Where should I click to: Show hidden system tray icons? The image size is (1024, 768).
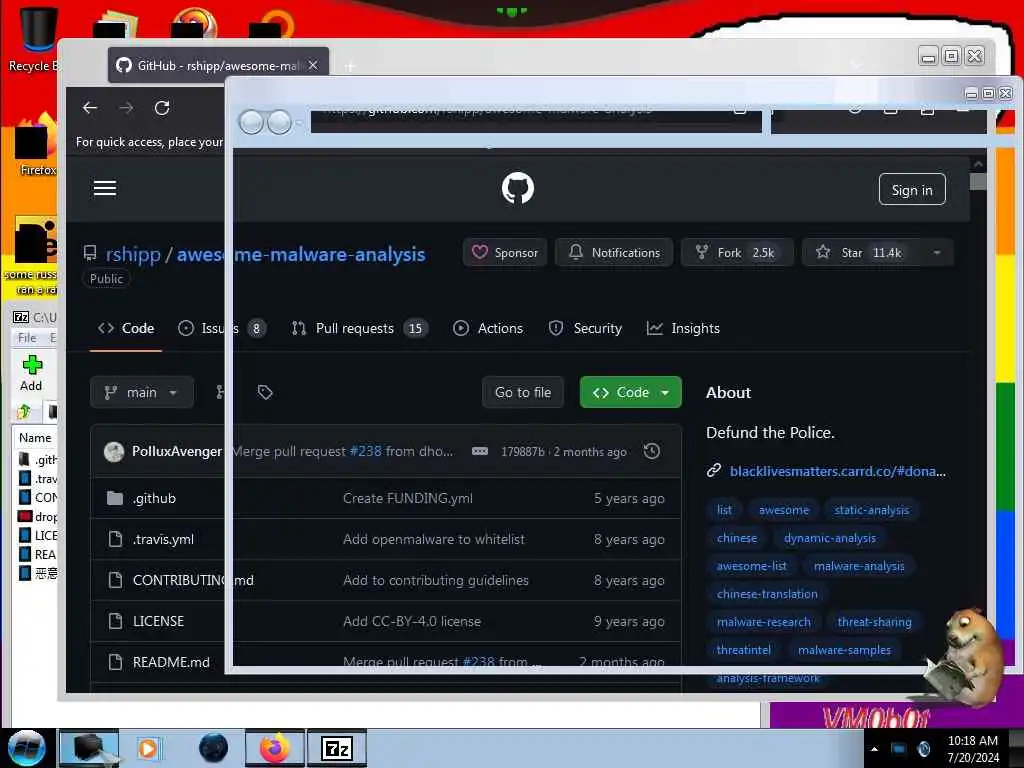click(x=874, y=749)
